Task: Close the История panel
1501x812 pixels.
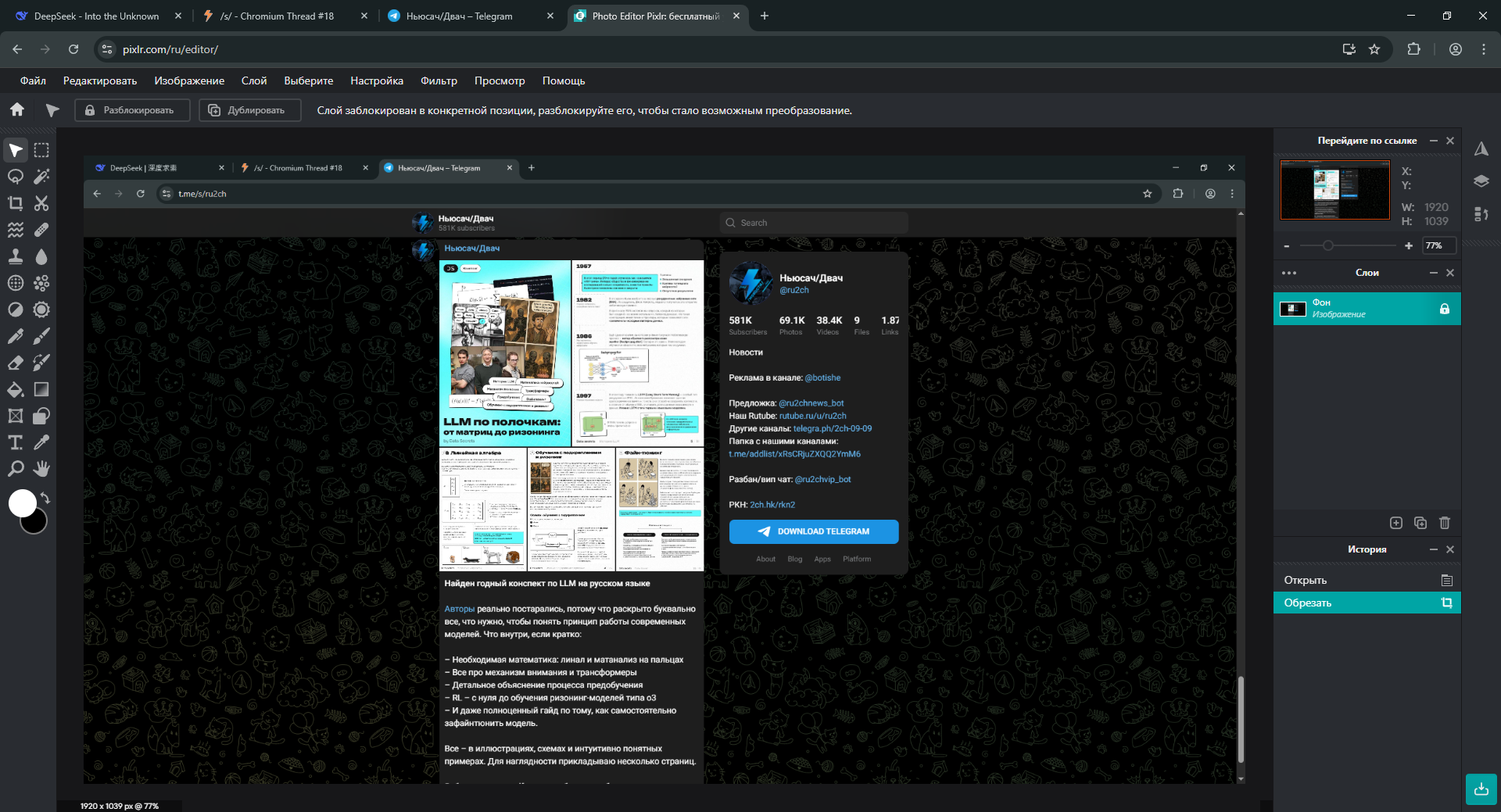Action: tap(1450, 549)
